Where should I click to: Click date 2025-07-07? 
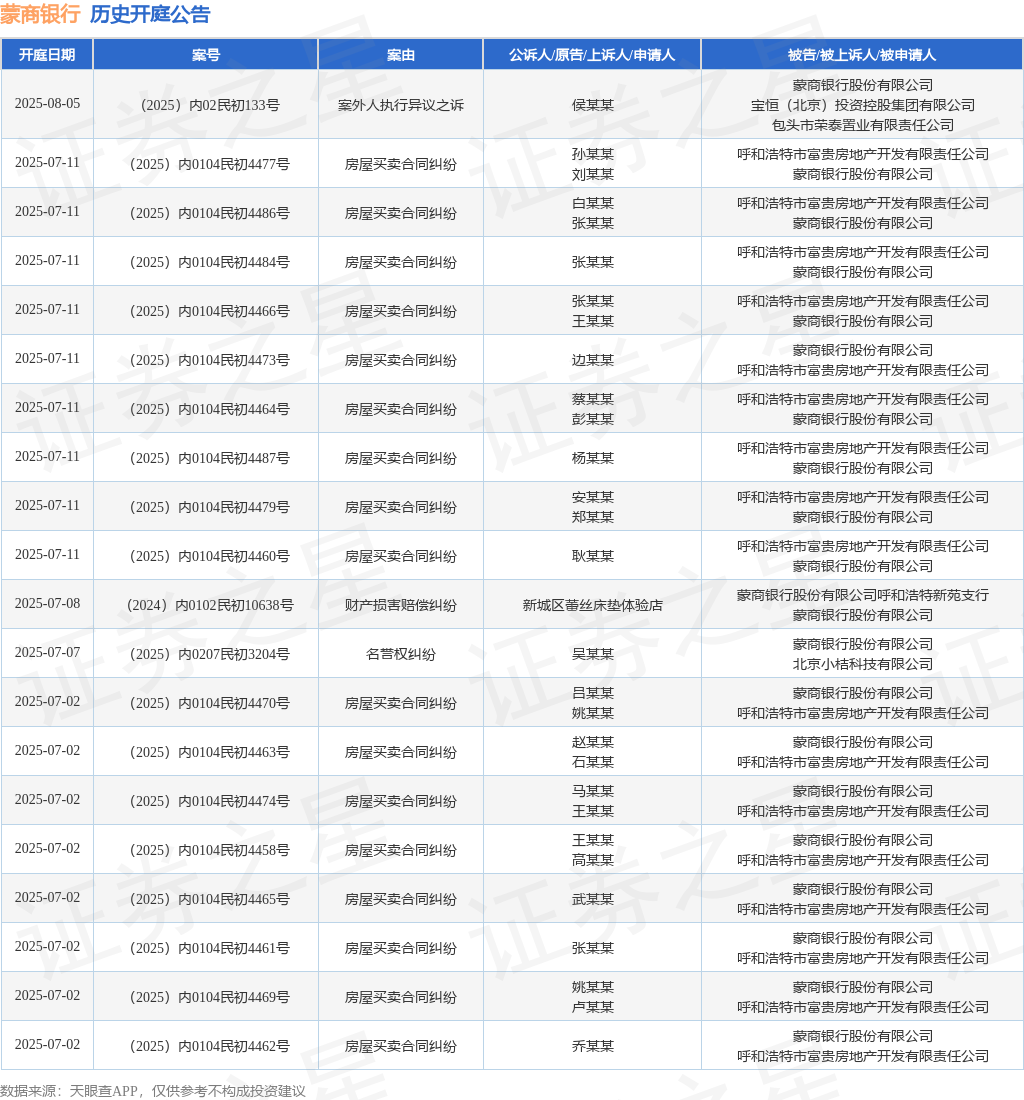click(x=47, y=653)
